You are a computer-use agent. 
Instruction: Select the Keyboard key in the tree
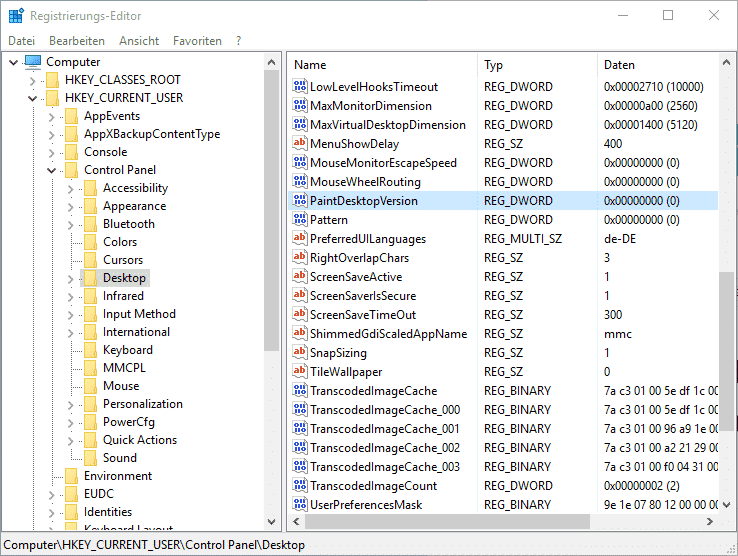(x=128, y=350)
